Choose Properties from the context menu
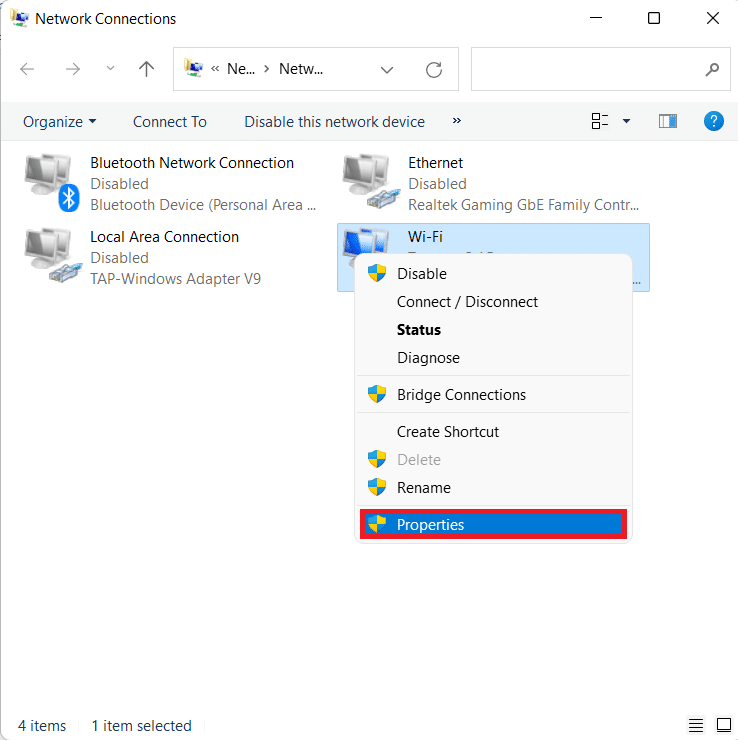The height and width of the screenshot is (740, 738). pos(430,524)
